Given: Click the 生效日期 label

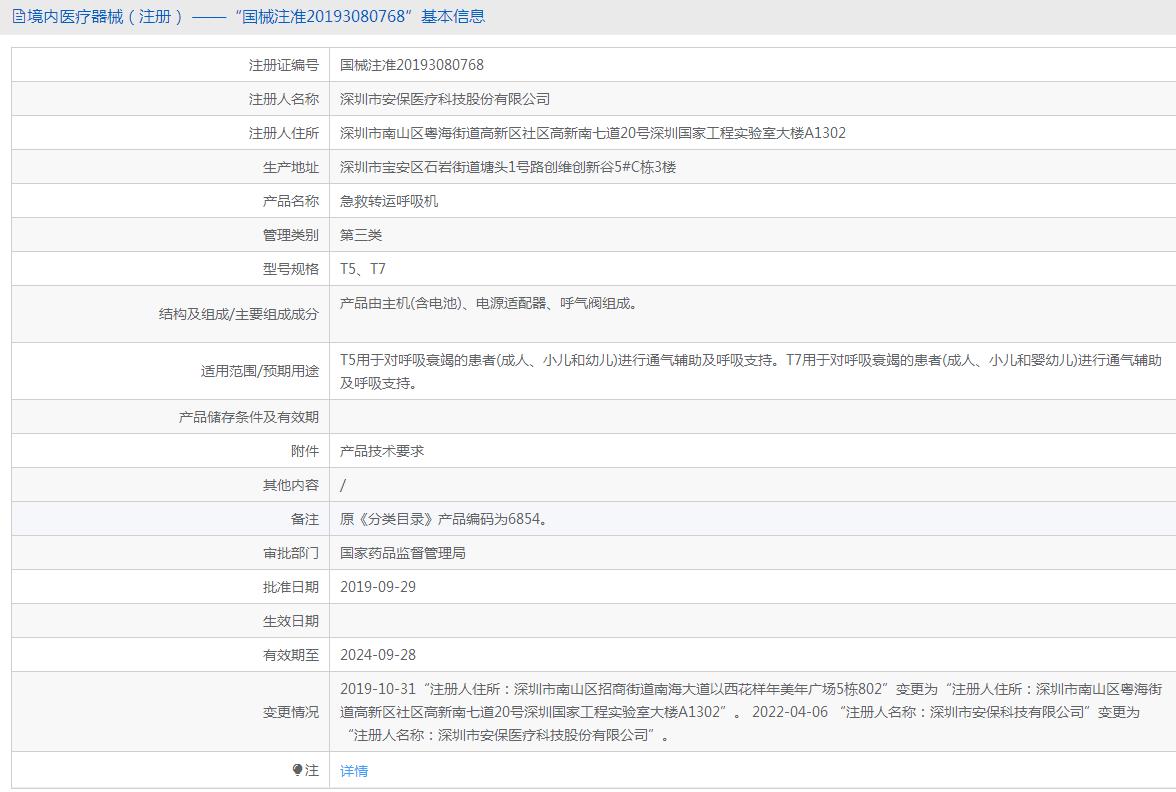Looking at the screenshot, I should [x=290, y=621].
